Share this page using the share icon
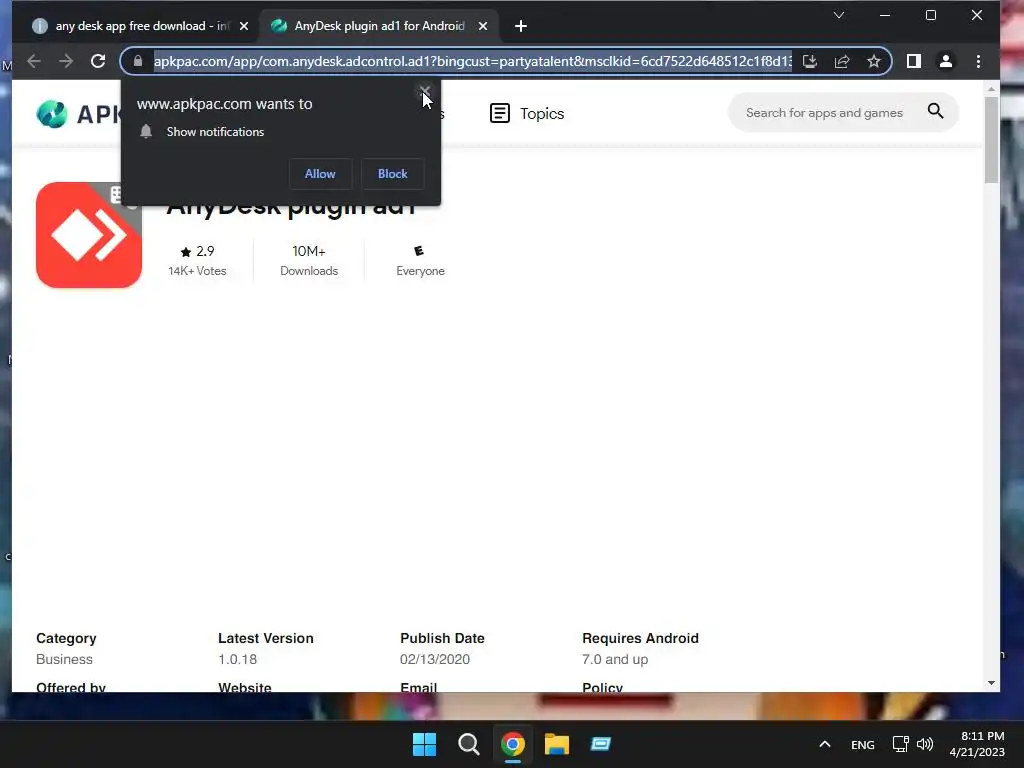Image resolution: width=1024 pixels, height=768 pixels. (x=842, y=61)
